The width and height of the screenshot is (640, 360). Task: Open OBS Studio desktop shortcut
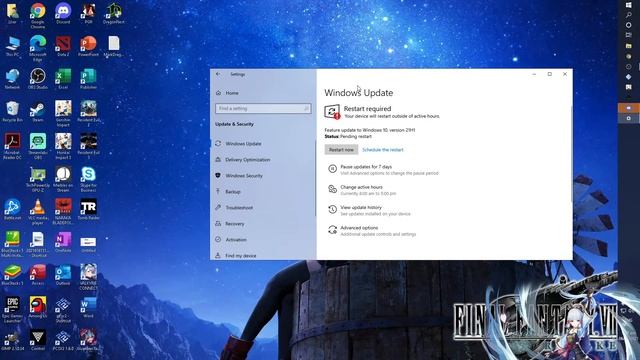point(38,78)
